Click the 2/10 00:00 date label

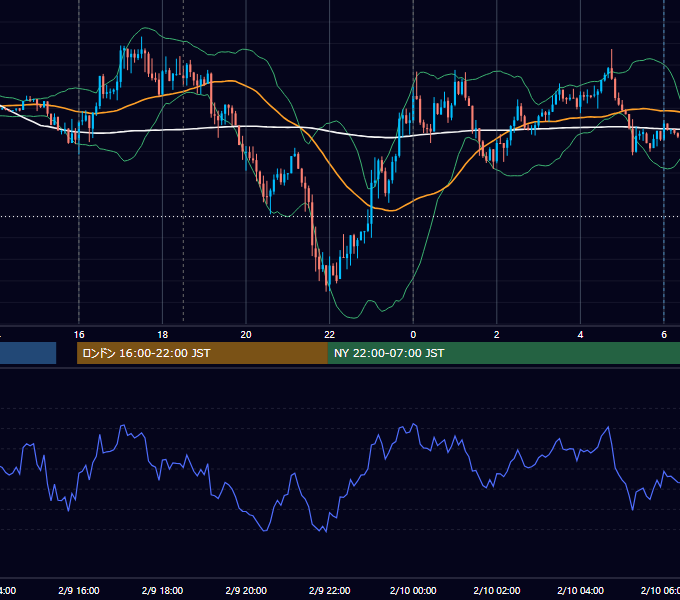pyautogui.click(x=413, y=590)
